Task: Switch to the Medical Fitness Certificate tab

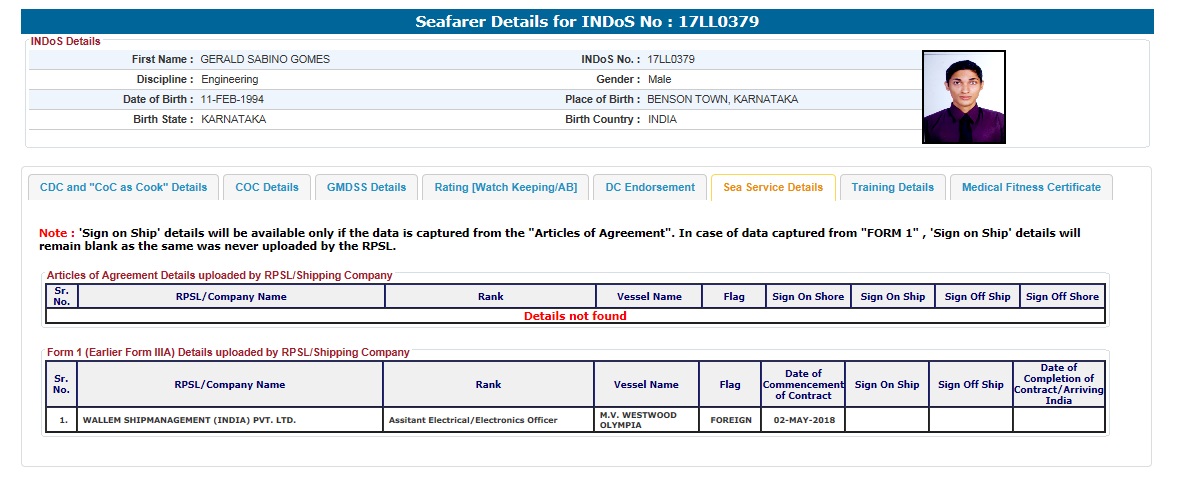Action: pos(1031,188)
